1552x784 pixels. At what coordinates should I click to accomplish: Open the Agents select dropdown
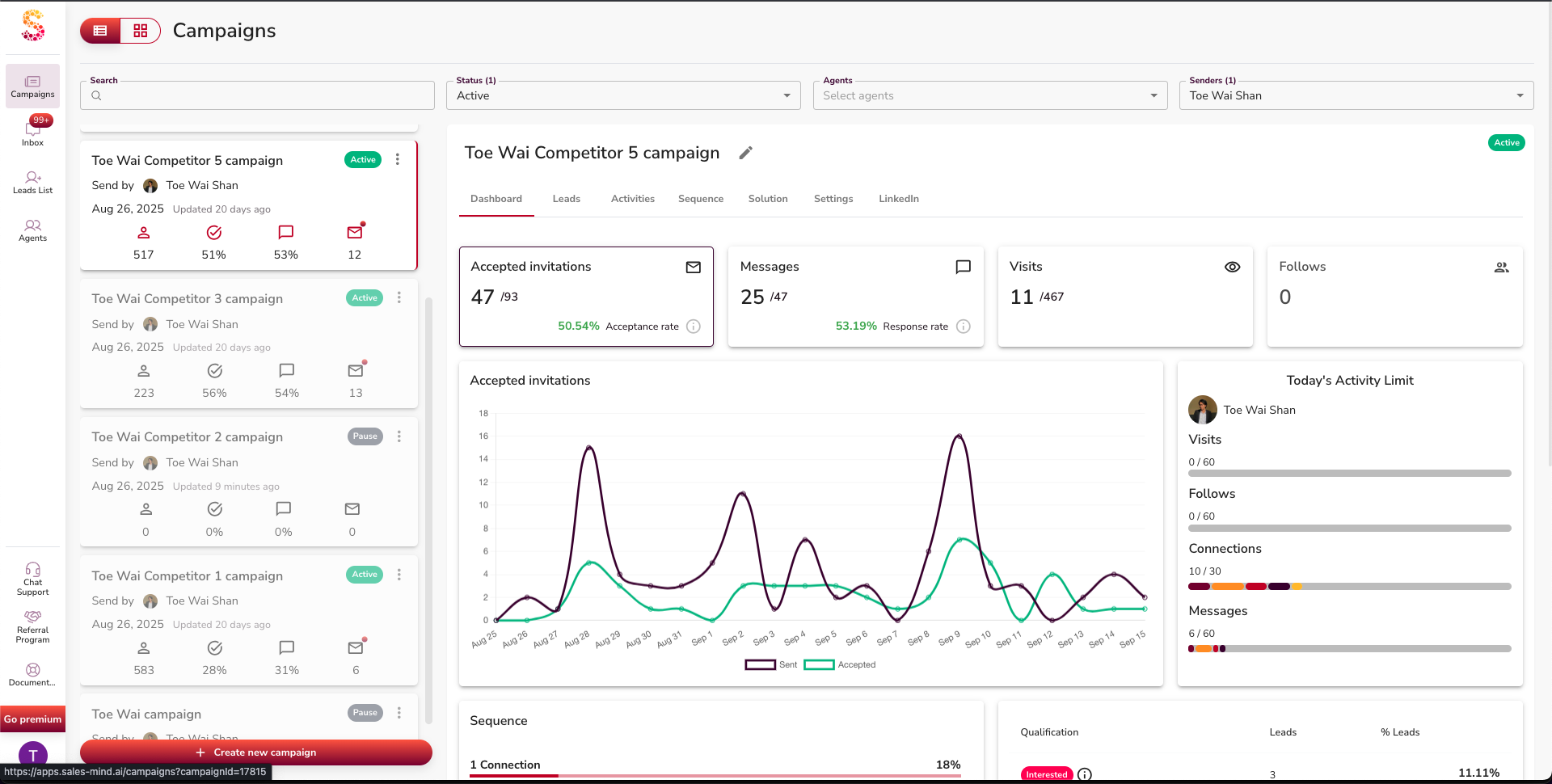[989, 95]
